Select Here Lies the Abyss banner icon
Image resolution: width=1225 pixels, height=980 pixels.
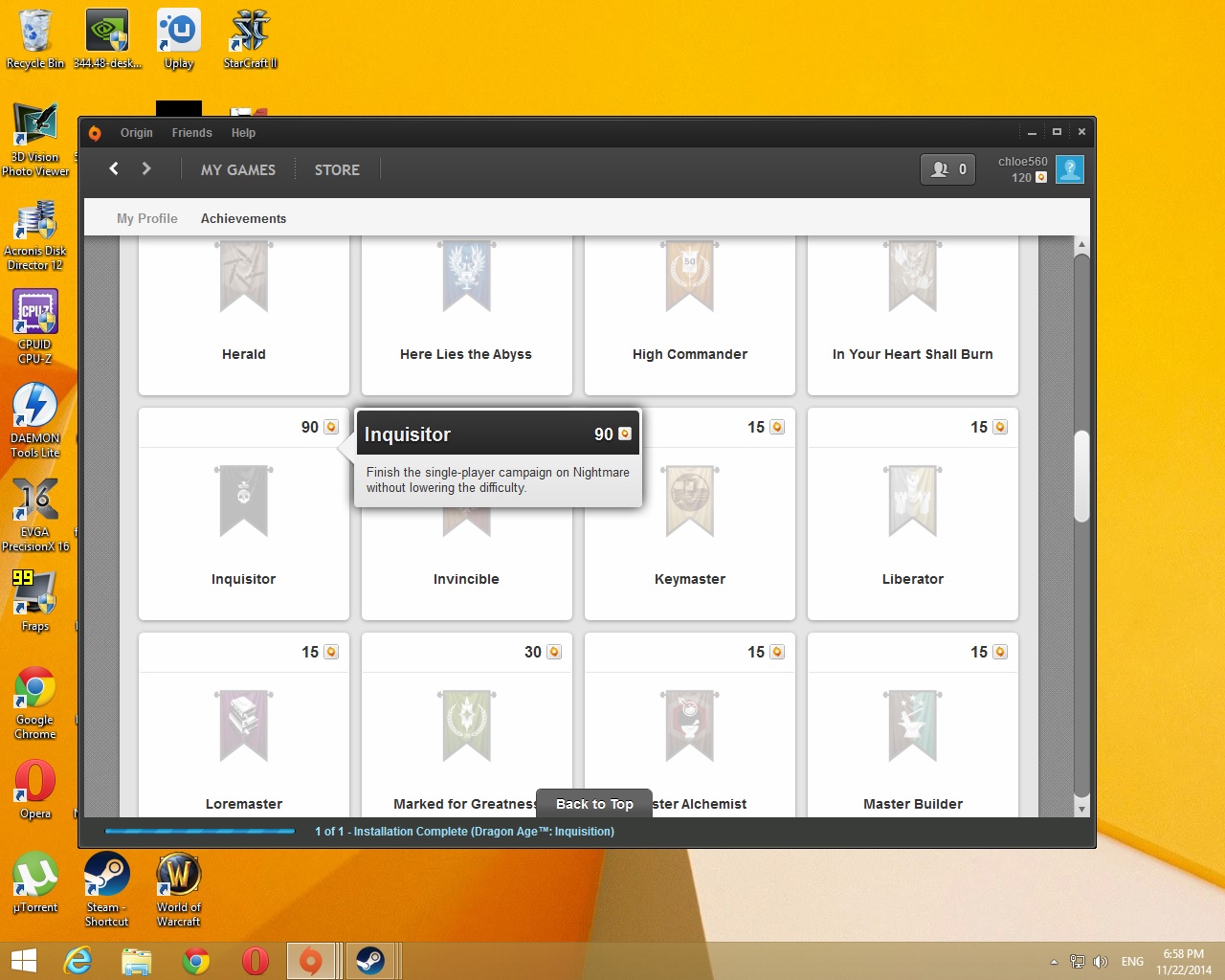click(467, 277)
